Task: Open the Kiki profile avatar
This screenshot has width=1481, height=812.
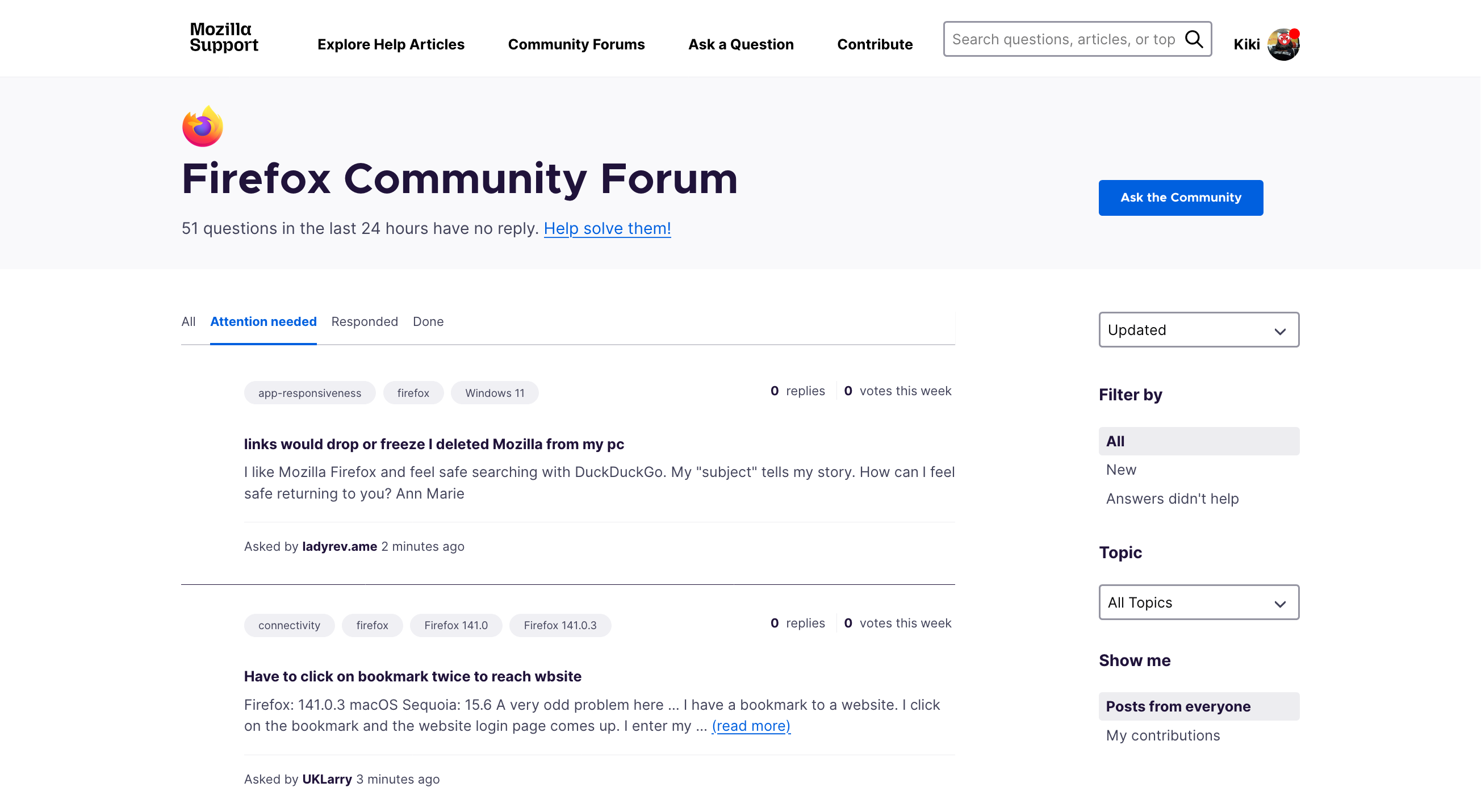Action: click(x=1283, y=44)
